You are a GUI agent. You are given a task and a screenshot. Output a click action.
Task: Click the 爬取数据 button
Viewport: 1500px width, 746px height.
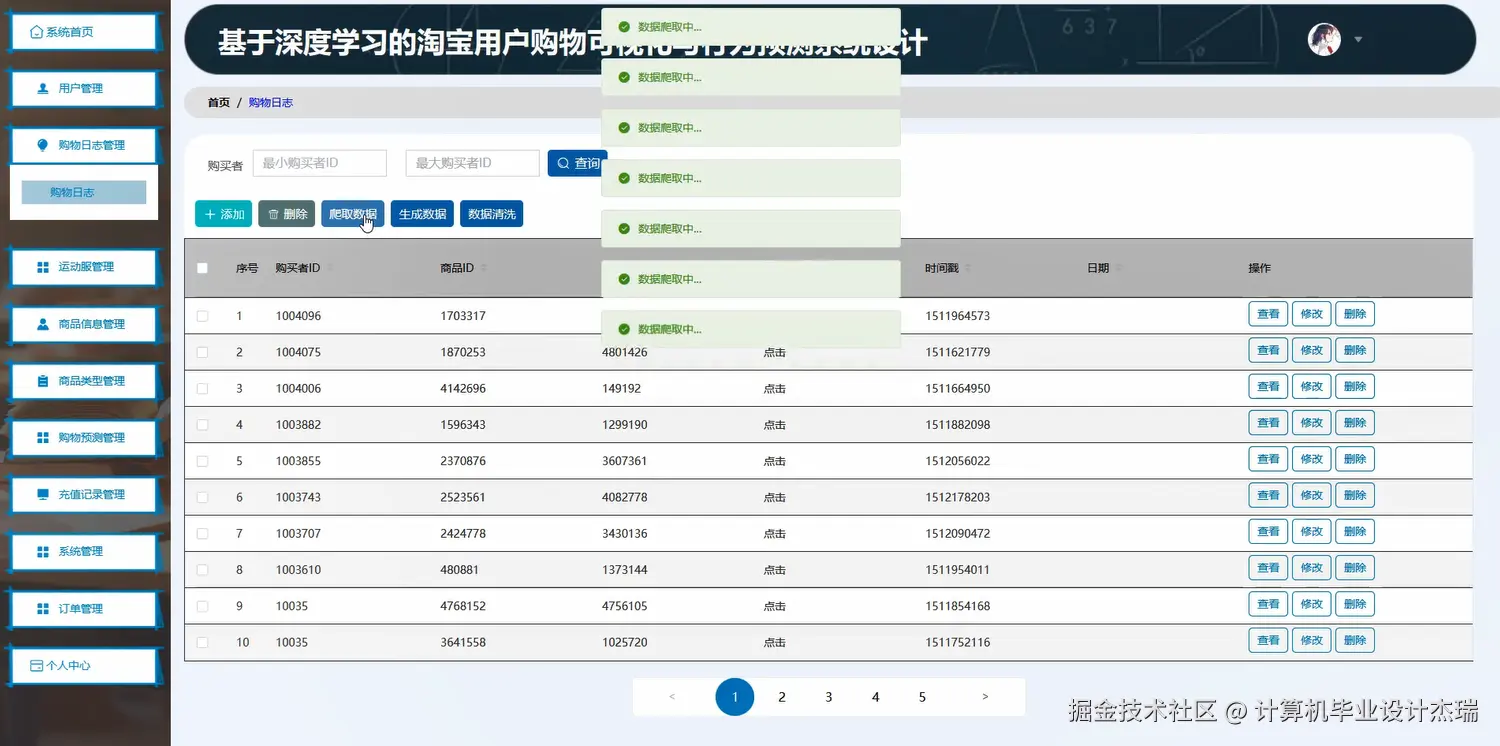coord(352,214)
